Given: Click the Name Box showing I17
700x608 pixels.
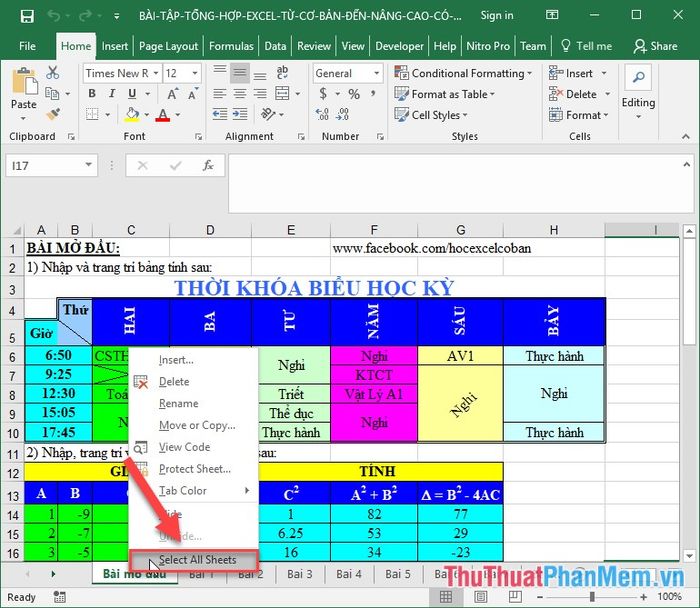Looking at the screenshot, I should (x=50, y=167).
